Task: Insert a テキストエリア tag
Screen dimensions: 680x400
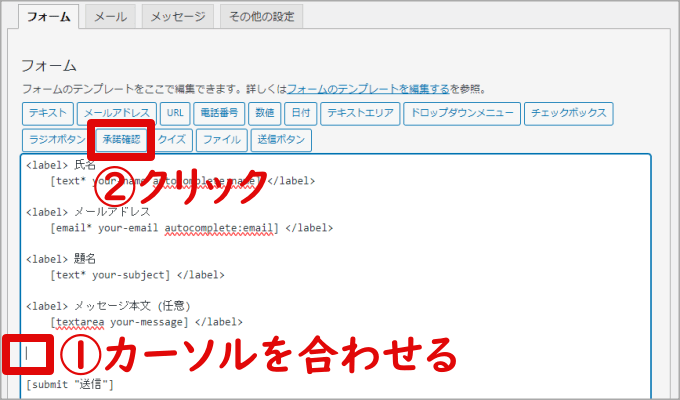Action: [x=360, y=114]
